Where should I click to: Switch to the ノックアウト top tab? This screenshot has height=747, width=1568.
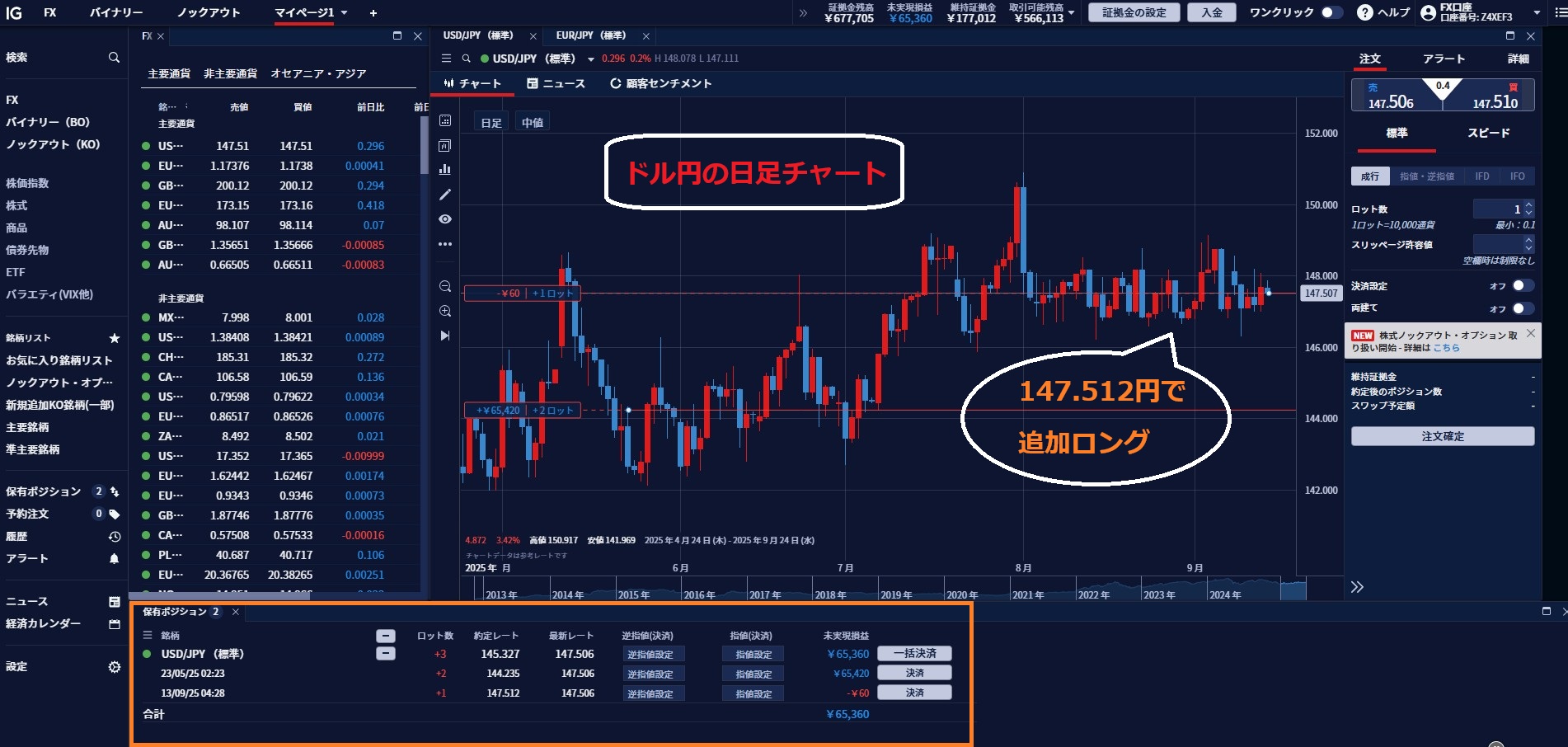click(209, 12)
